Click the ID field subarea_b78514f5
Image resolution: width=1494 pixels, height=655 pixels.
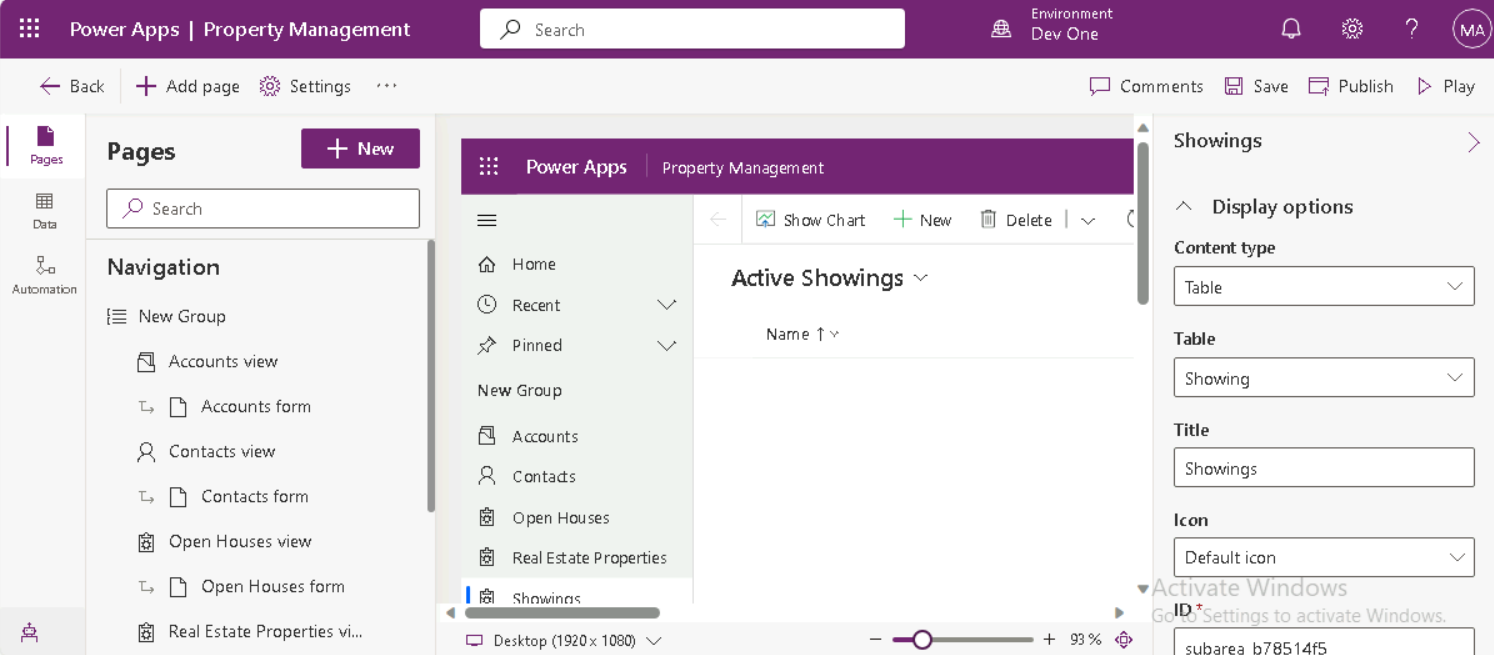tap(1324, 643)
